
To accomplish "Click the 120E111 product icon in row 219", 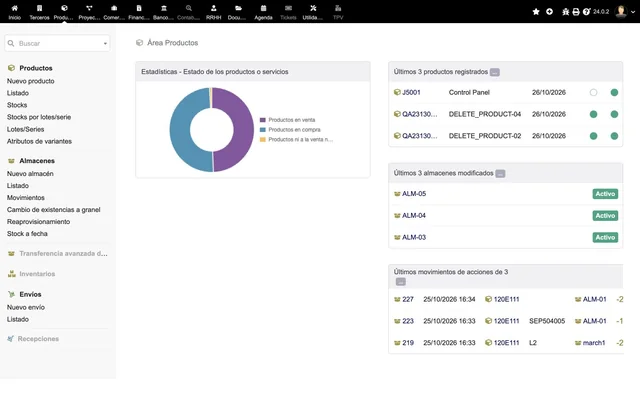I will (x=488, y=342).
